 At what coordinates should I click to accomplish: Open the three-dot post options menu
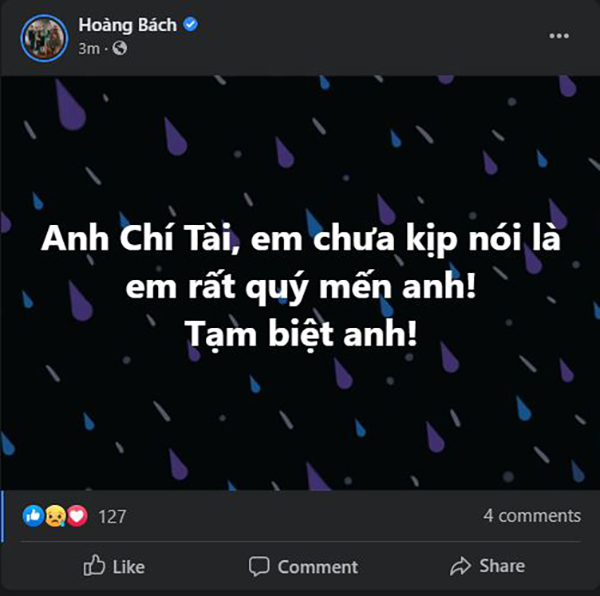[x=559, y=36]
